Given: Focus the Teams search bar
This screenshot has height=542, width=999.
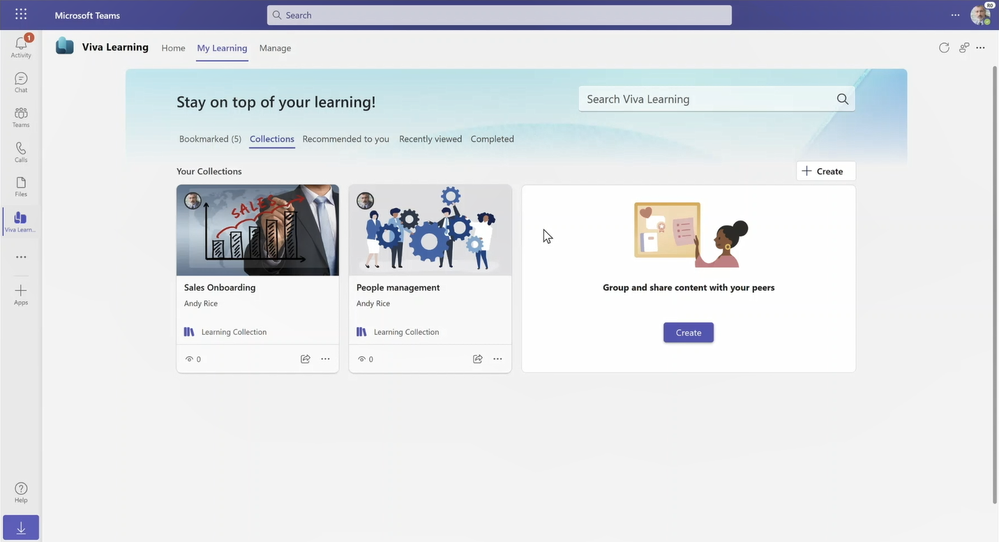Looking at the screenshot, I should tap(500, 15).
